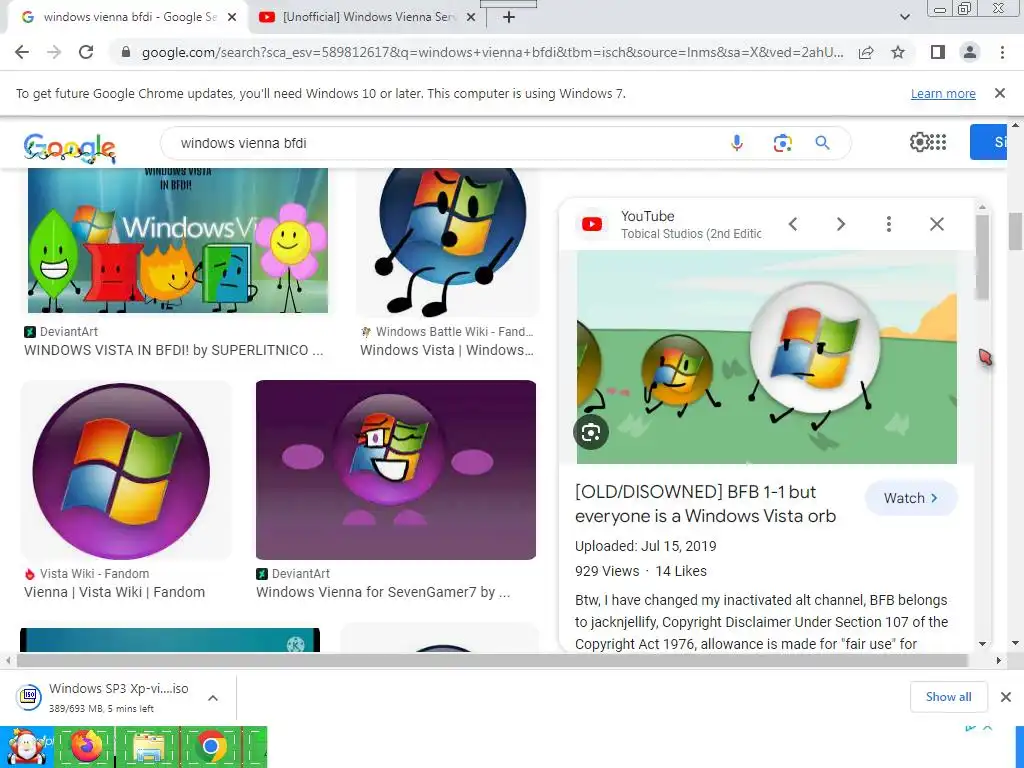Share this page via the share icon
Screen dimensions: 1024x768
point(866,52)
